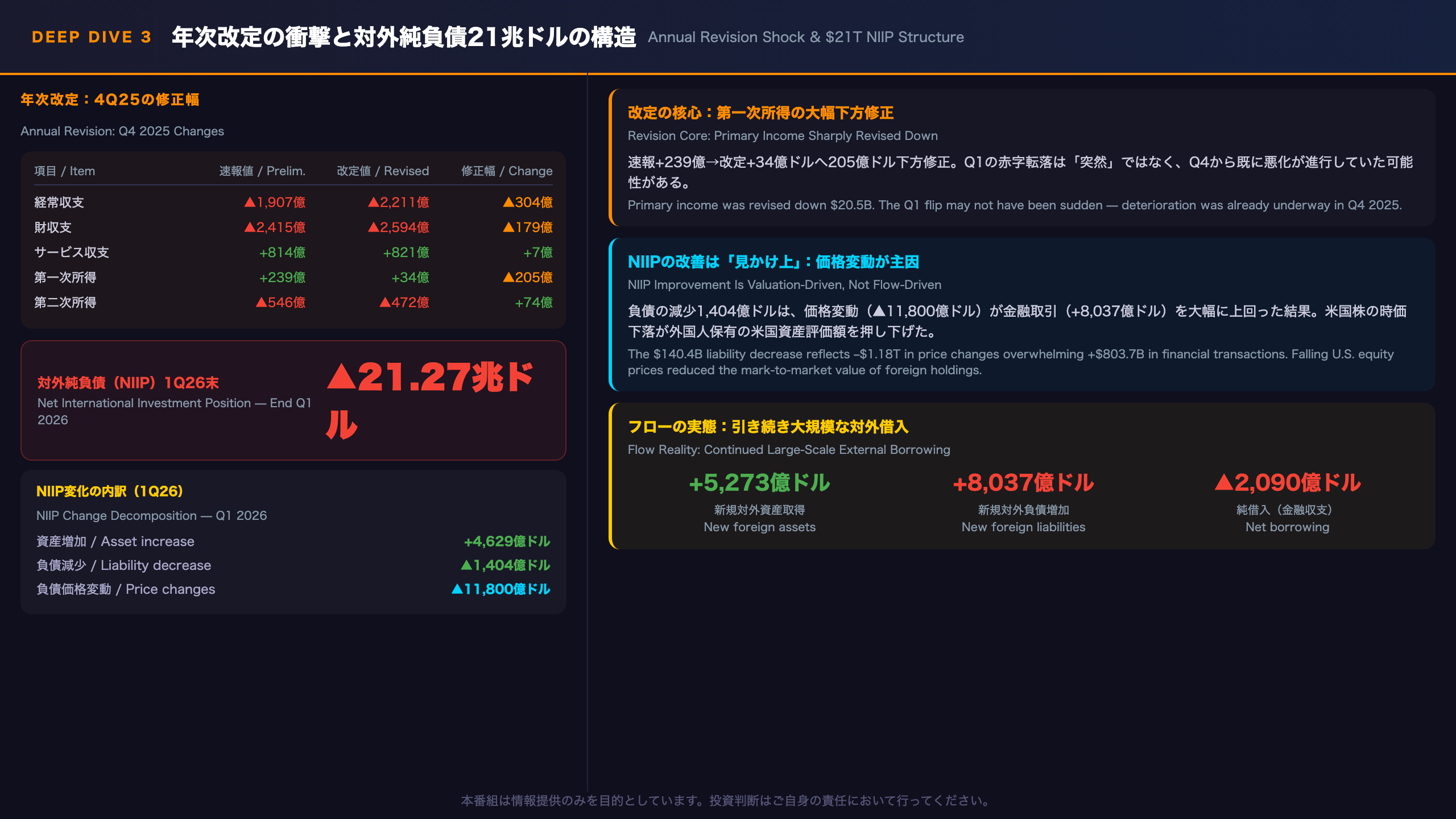Image resolution: width=1456 pixels, height=819 pixels.
Task: Click the '▲2,594億' cell
Action: [x=398, y=227]
